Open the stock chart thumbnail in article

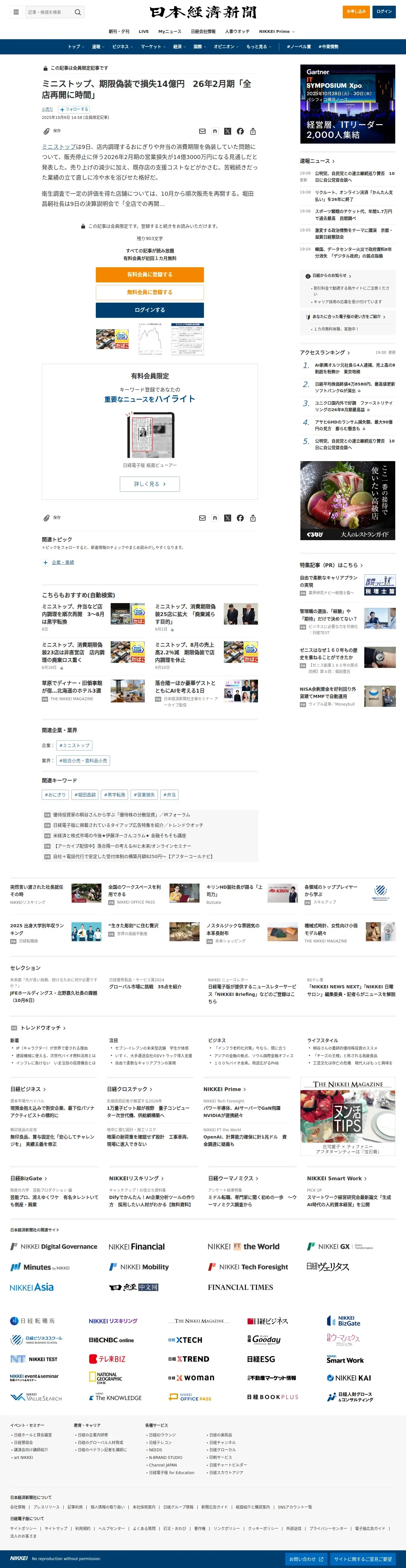pos(150,340)
